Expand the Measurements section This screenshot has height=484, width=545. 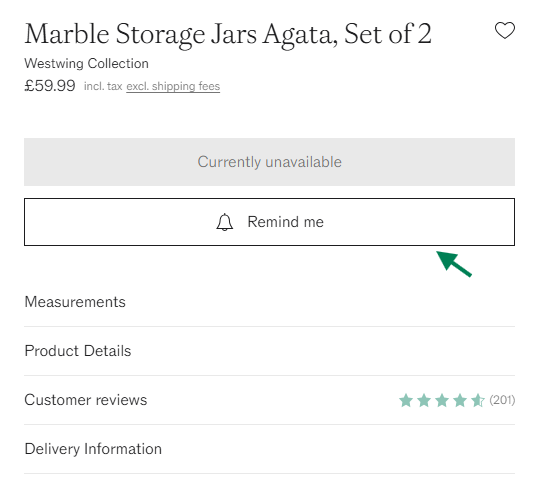tap(269, 302)
